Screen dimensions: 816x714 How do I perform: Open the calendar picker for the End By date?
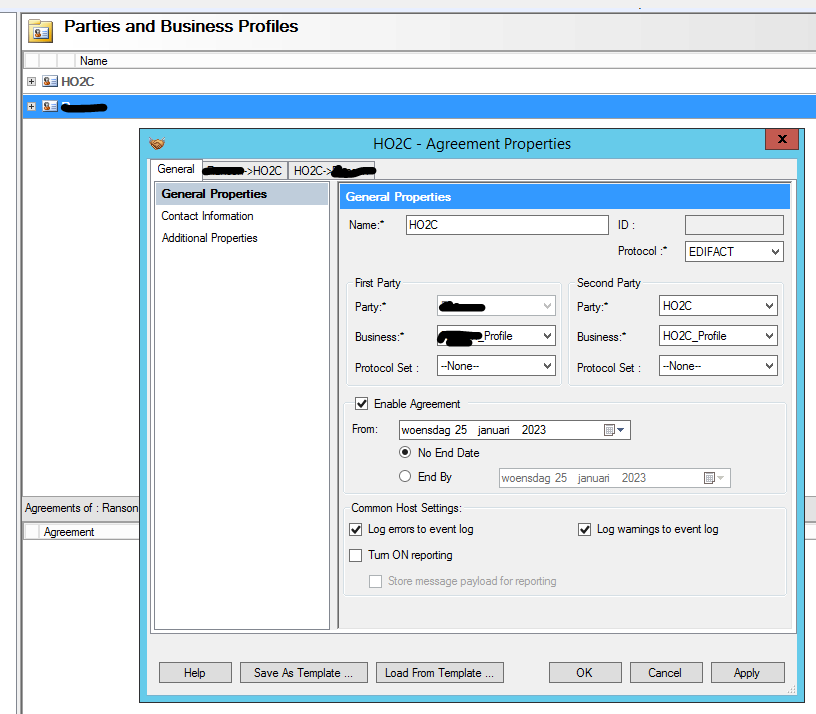[714, 477]
